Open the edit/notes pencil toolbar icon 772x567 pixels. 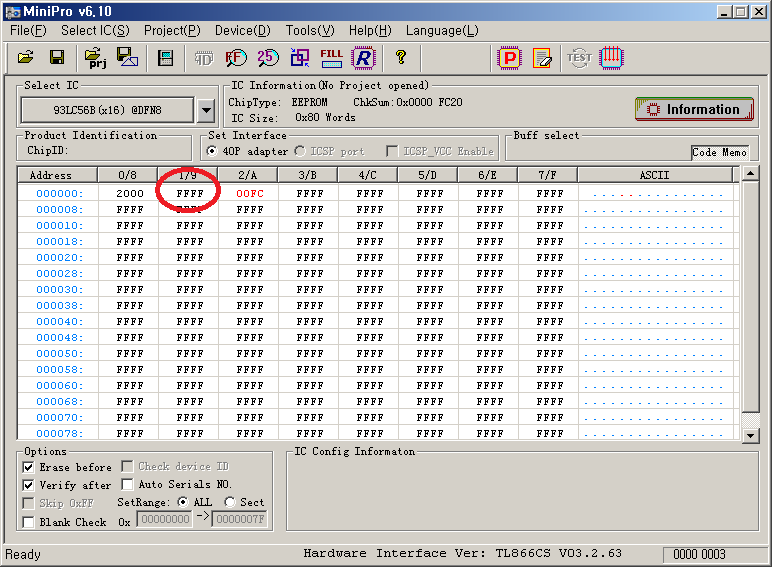pos(542,59)
